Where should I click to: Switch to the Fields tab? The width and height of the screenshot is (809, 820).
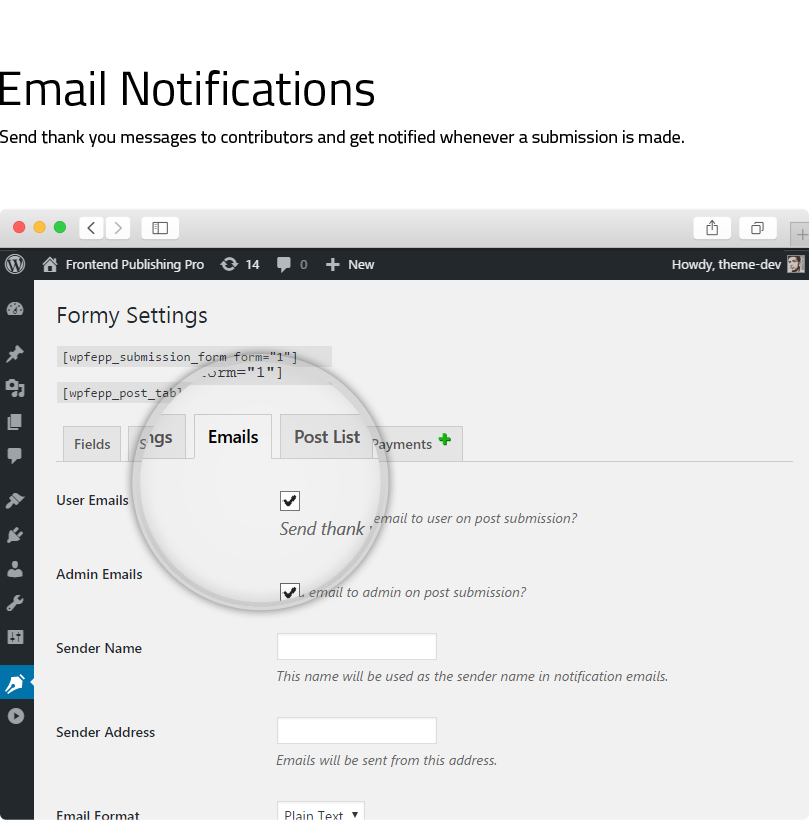pyautogui.click(x=92, y=444)
